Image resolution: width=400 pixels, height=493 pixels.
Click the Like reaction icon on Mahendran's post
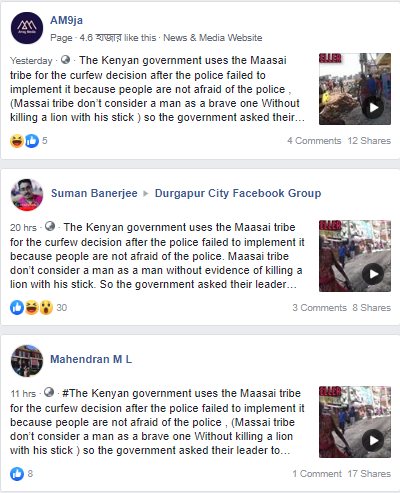coord(17,474)
